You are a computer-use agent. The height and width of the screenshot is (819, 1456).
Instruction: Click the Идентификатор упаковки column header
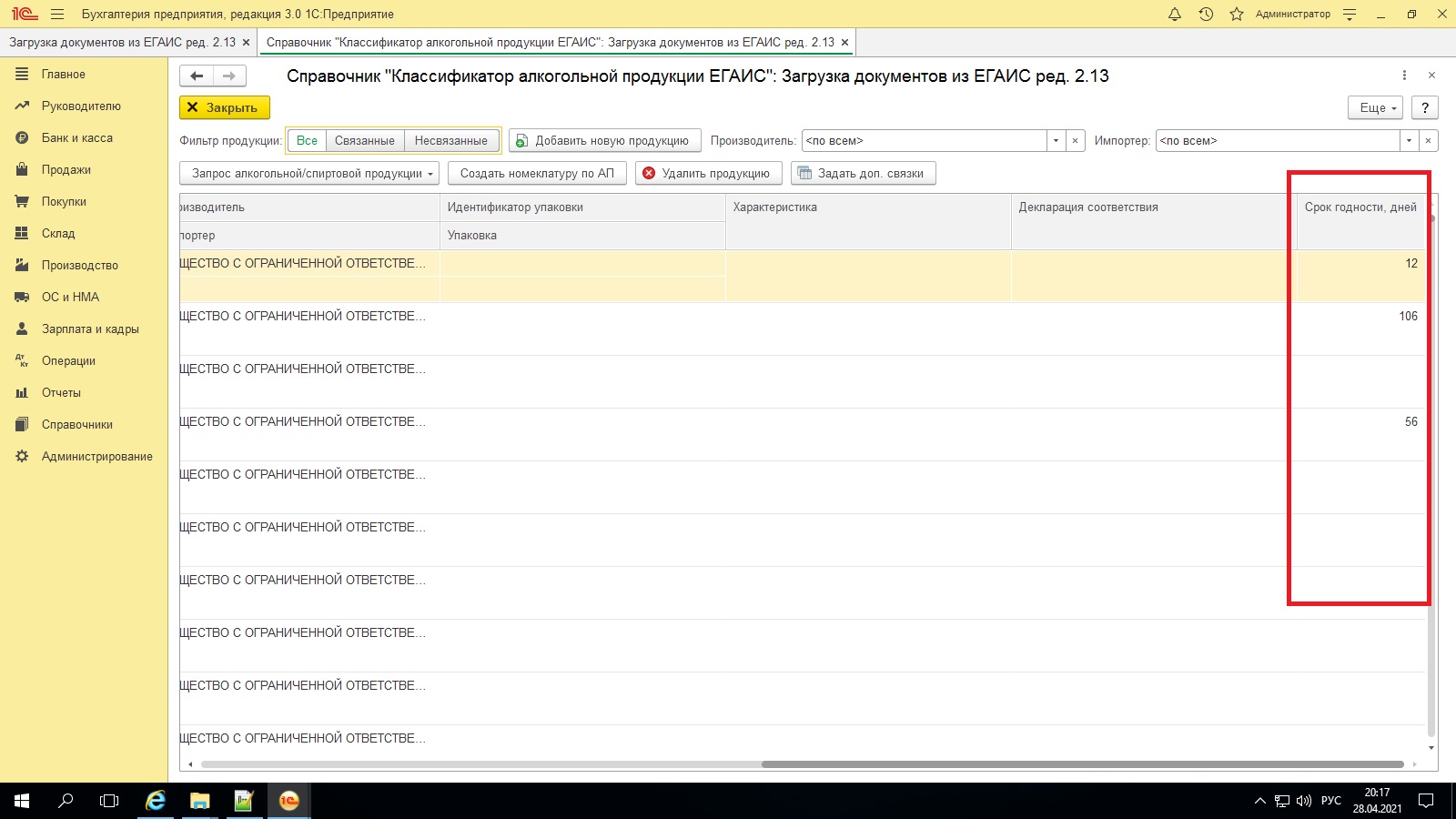pos(582,207)
